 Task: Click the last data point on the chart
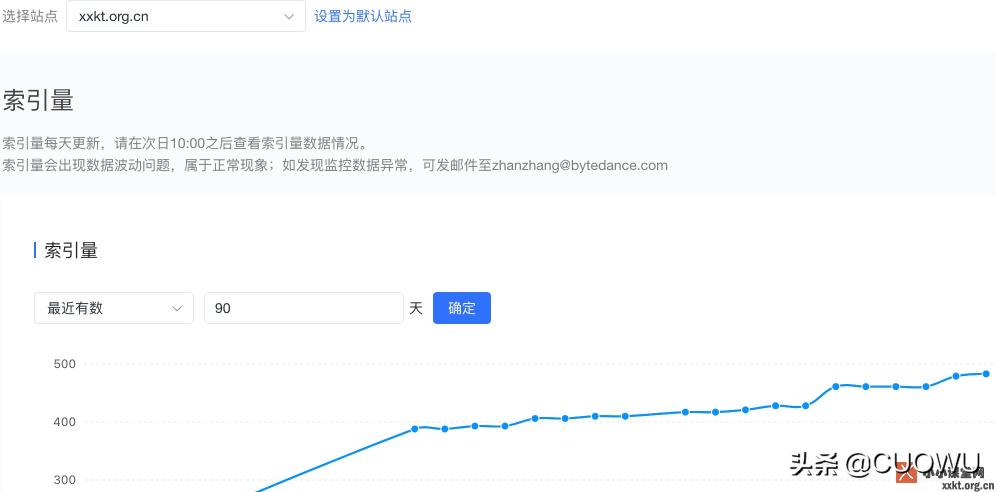986,374
